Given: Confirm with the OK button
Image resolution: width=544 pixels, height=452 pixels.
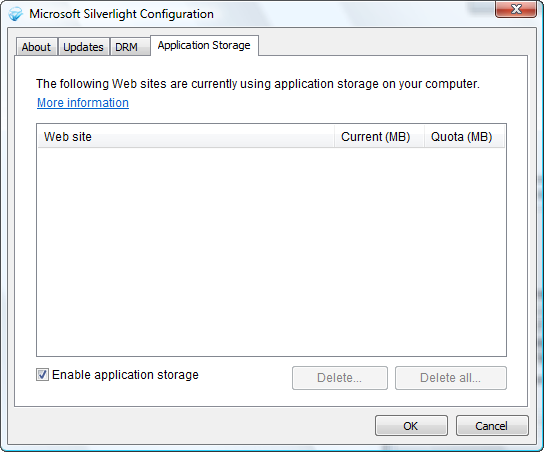Looking at the screenshot, I should point(411,426).
